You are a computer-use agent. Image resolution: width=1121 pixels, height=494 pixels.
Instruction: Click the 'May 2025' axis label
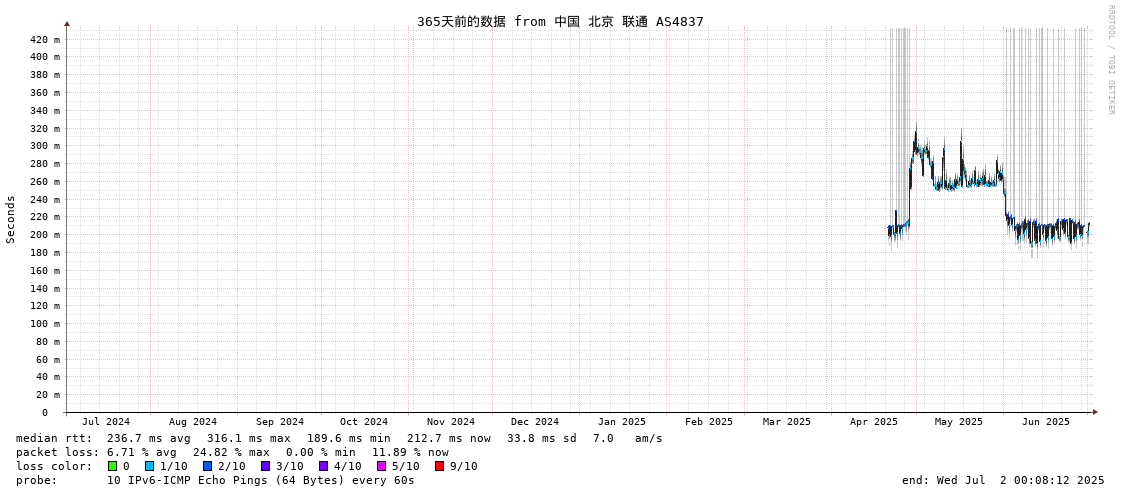(959, 422)
